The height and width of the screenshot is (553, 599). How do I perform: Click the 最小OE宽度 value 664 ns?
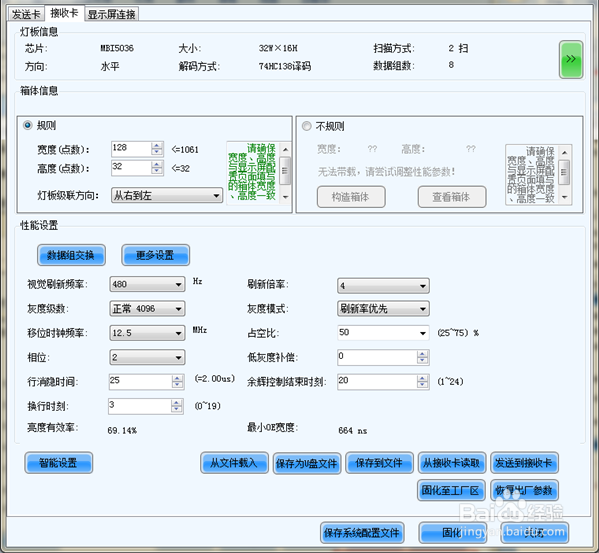[x=353, y=431]
